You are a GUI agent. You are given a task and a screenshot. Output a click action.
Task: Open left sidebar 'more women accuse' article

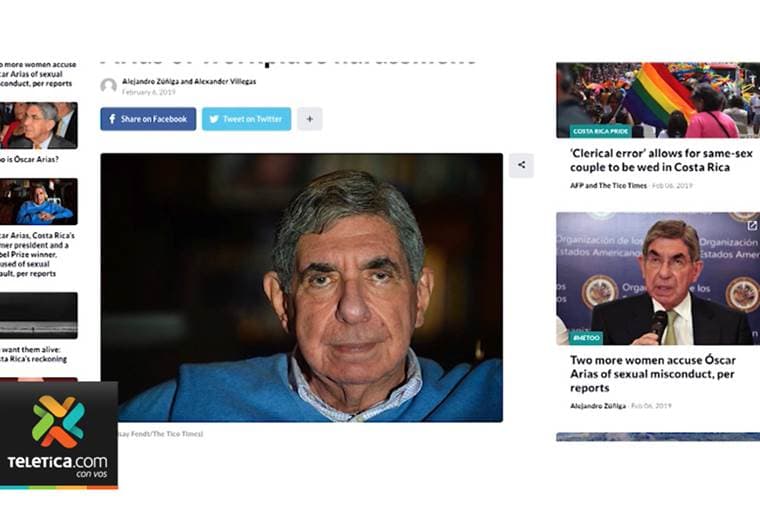(x=38, y=74)
